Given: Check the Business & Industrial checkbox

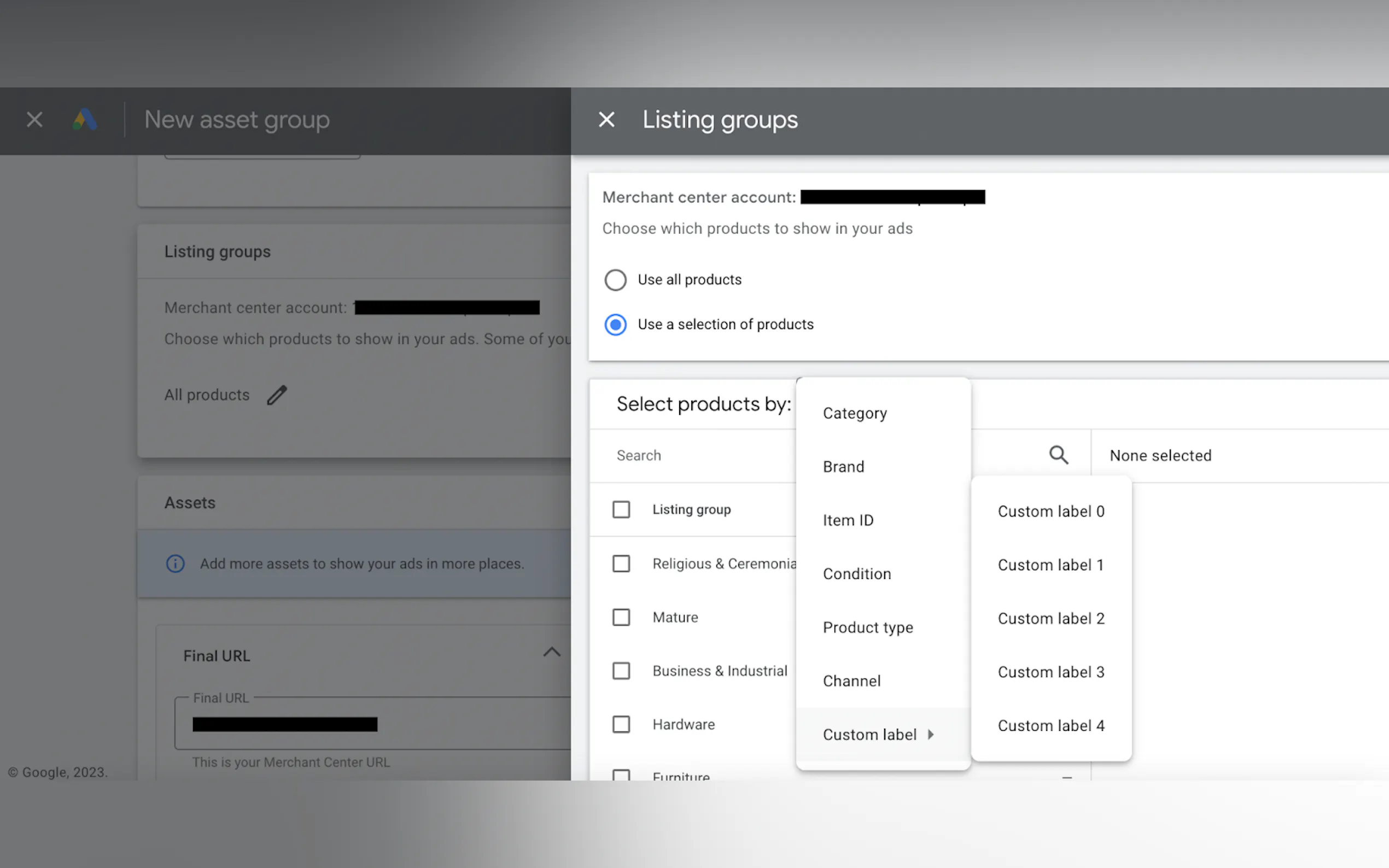Looking at the screenshot, I should [621, 671].
